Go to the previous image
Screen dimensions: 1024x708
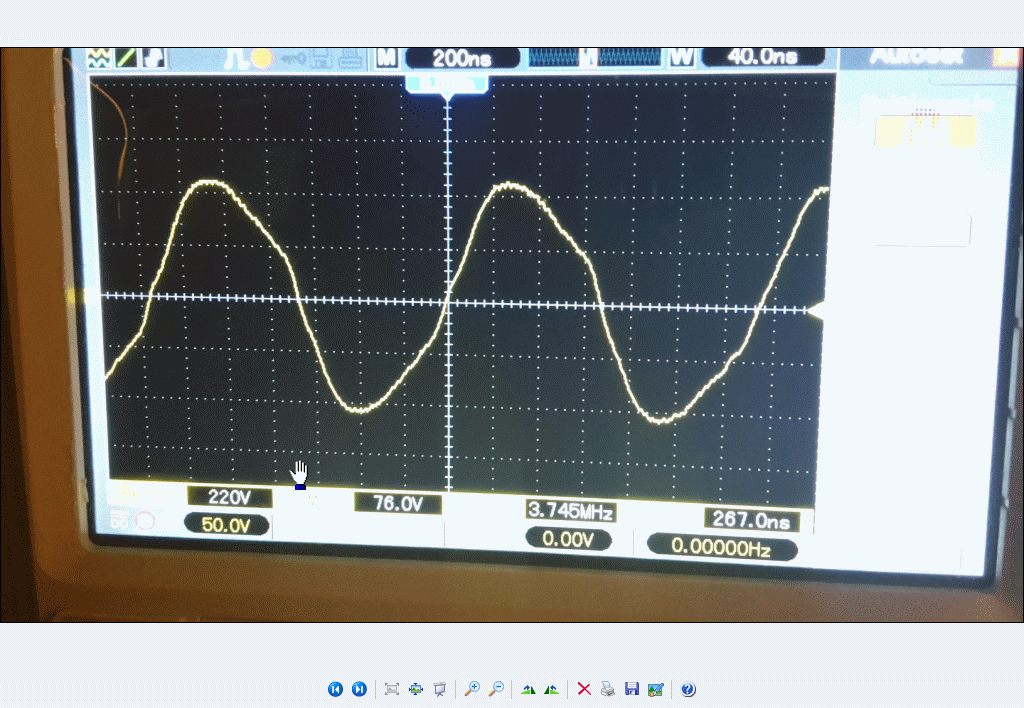[335, 689]
